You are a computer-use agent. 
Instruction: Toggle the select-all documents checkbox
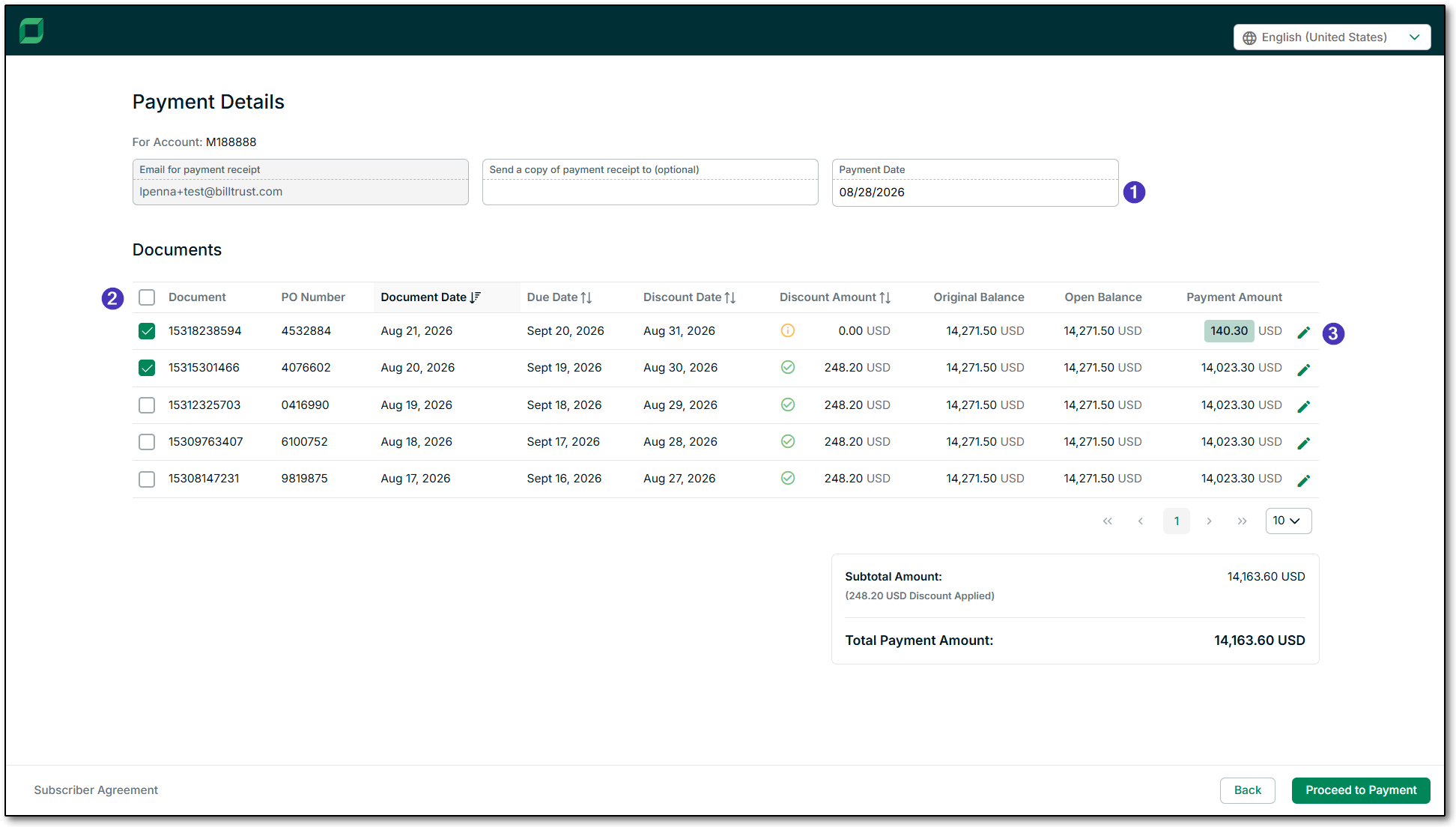coord(147,297)
